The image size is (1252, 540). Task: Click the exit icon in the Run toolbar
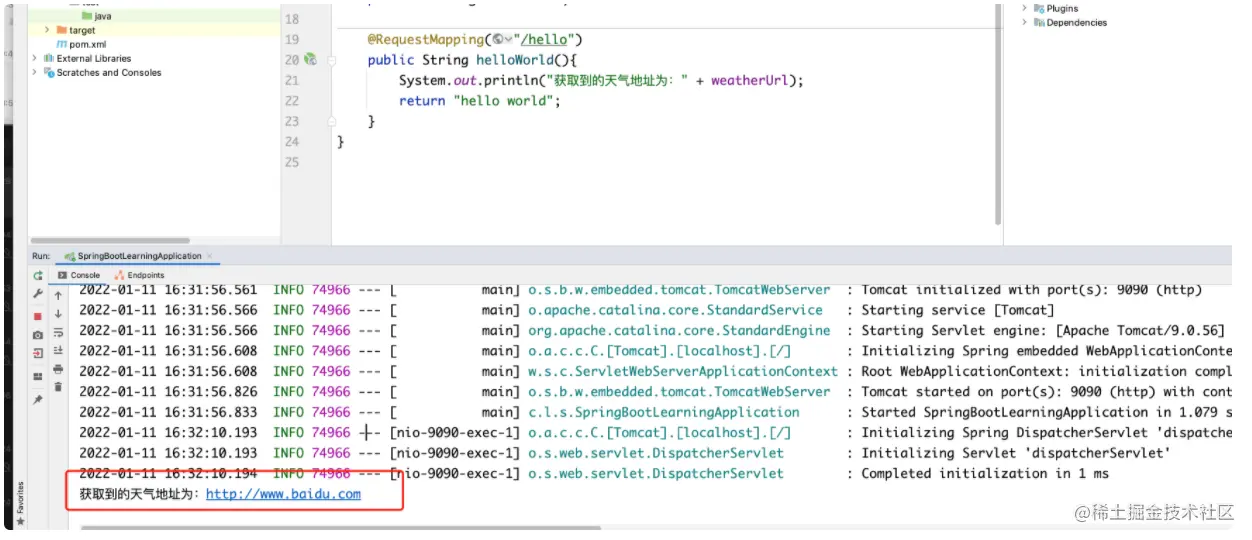pyautogui.click(x=38, y=354)
